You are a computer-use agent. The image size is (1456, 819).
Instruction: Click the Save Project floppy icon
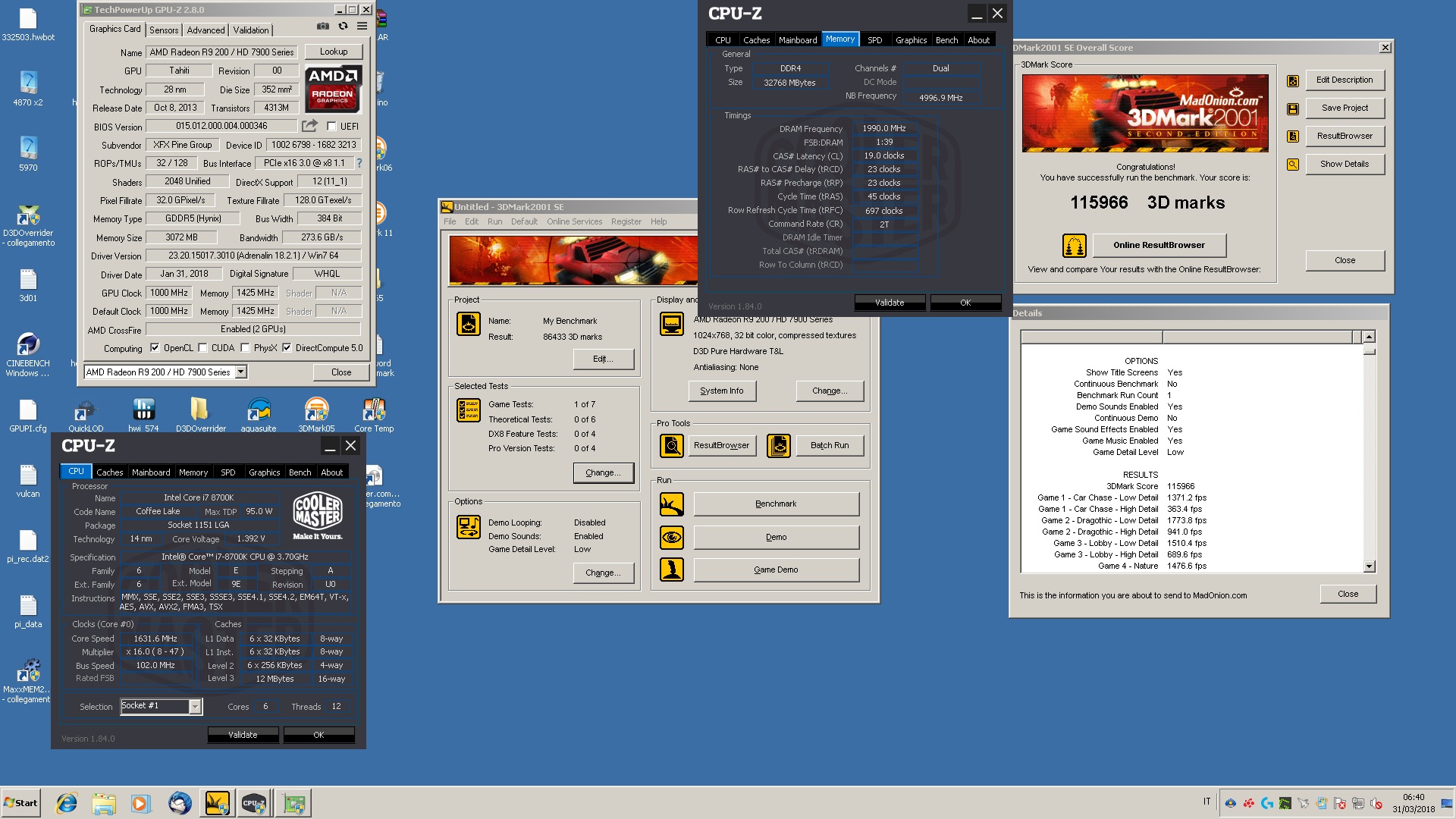click(x=1293, y=108)
